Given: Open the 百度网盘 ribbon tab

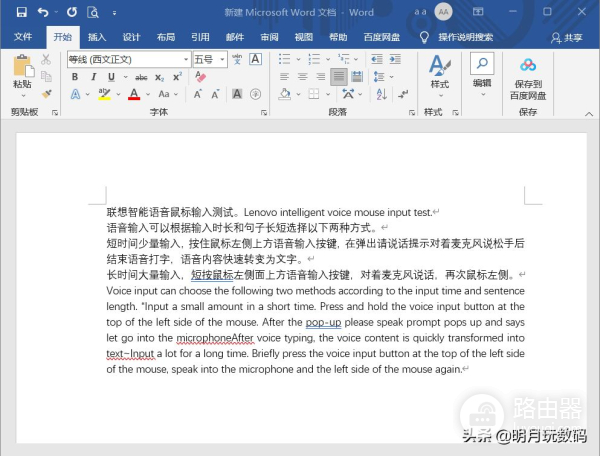Looking at the screenshot, I should pos(382,37).
